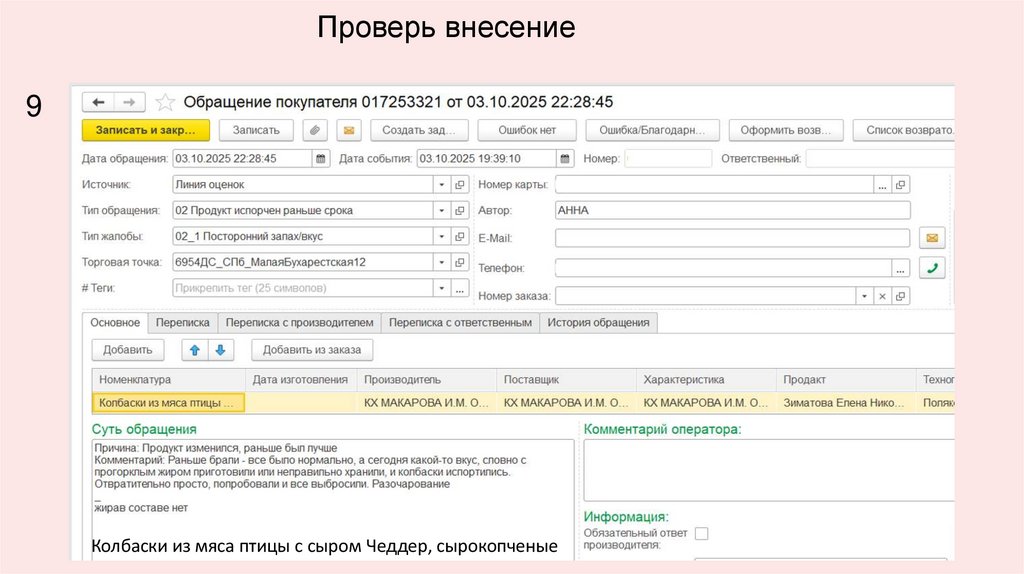Click the Продакт column header

coord(846,379)
